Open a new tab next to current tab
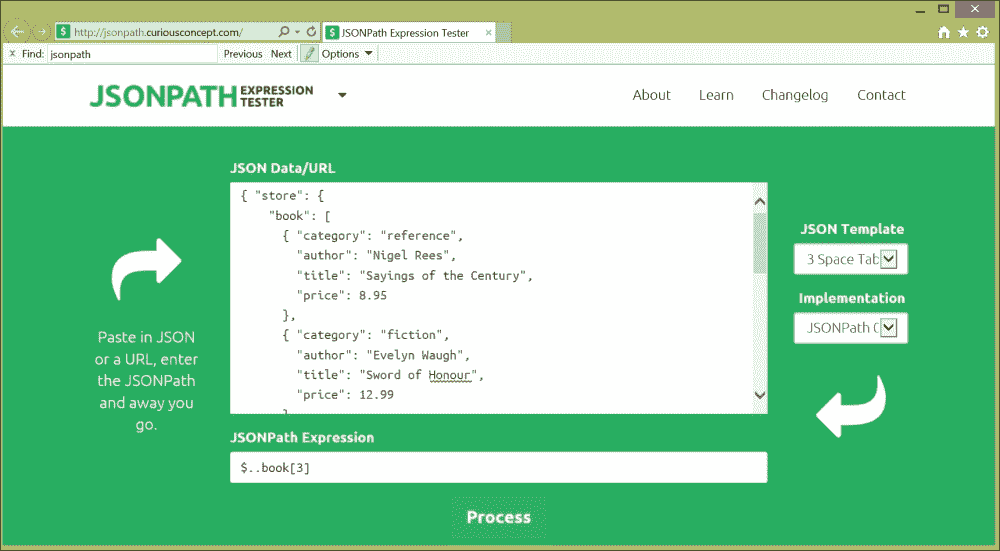The image size is (1000, 551). coord(504,33)
